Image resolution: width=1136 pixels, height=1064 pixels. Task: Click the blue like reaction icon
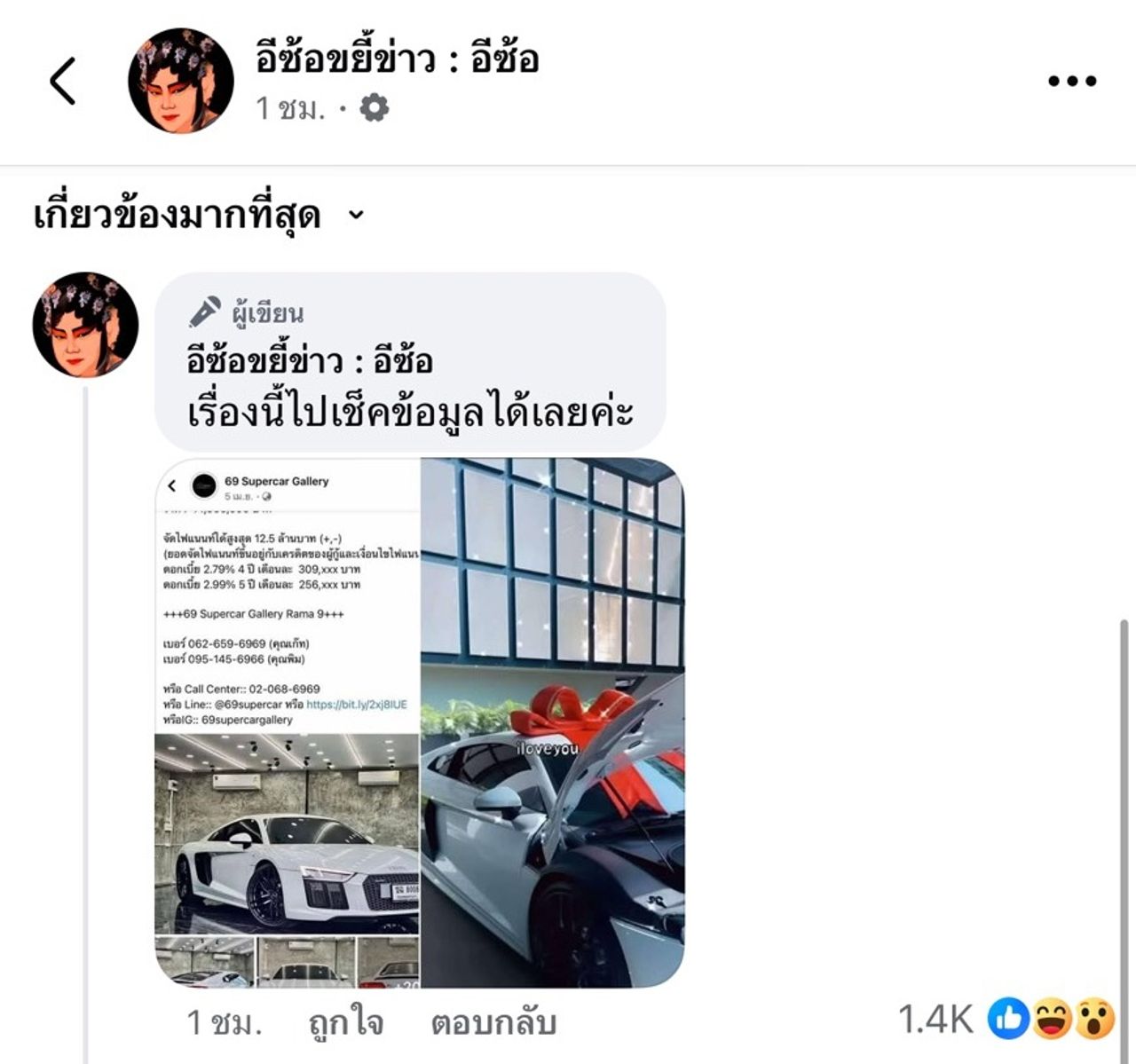click(x=1009, y=1019)
